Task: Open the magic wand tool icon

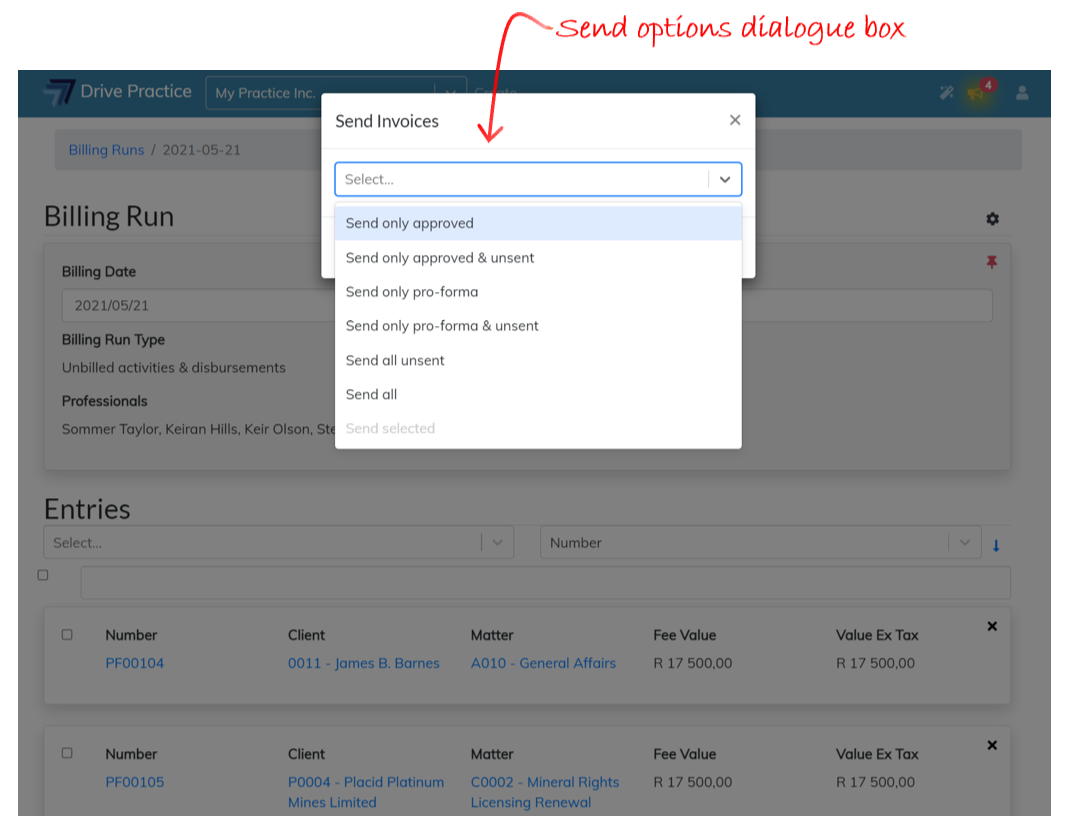Action: 946,93
